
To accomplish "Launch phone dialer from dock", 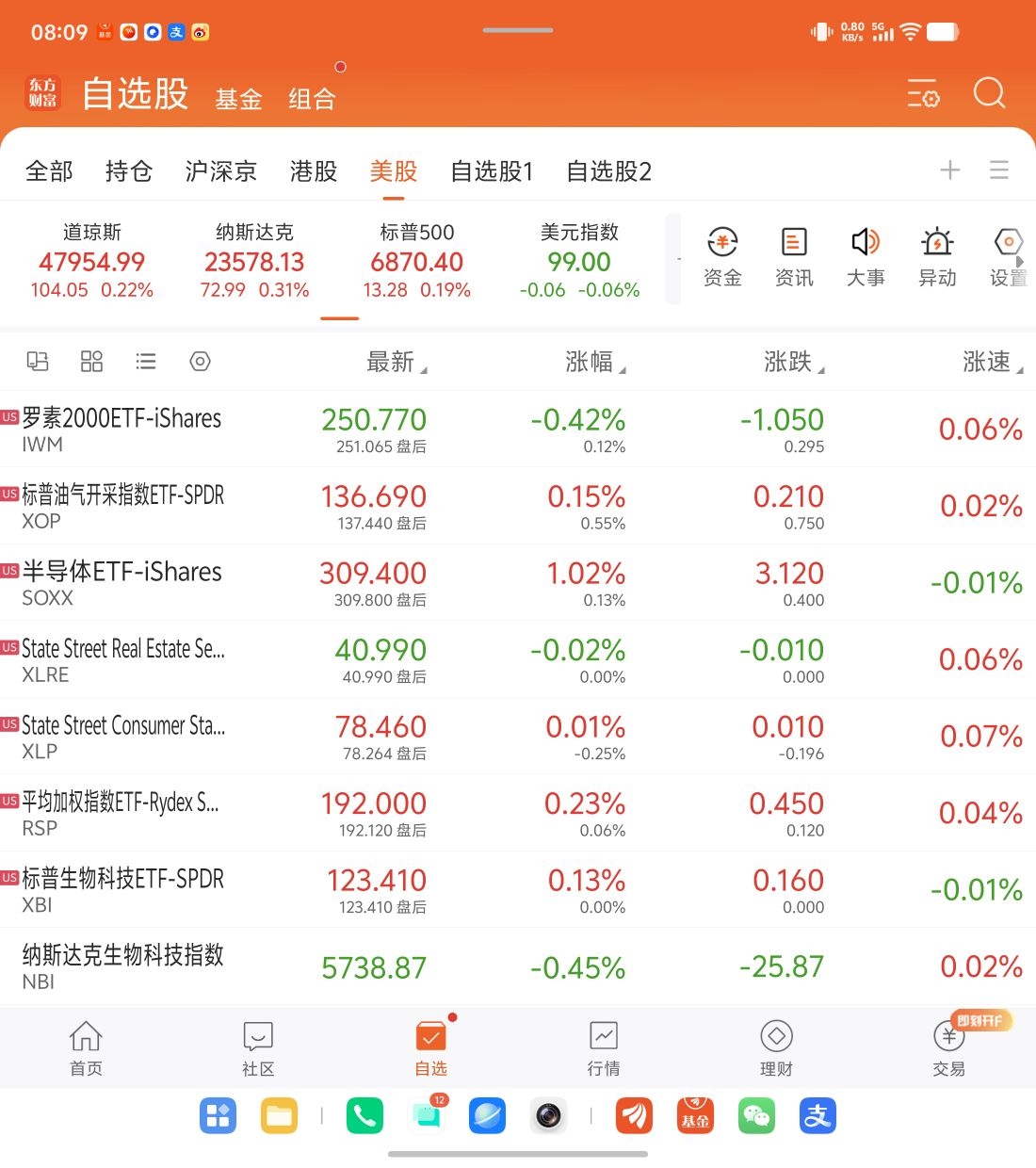I will (x=364, y=1116).
